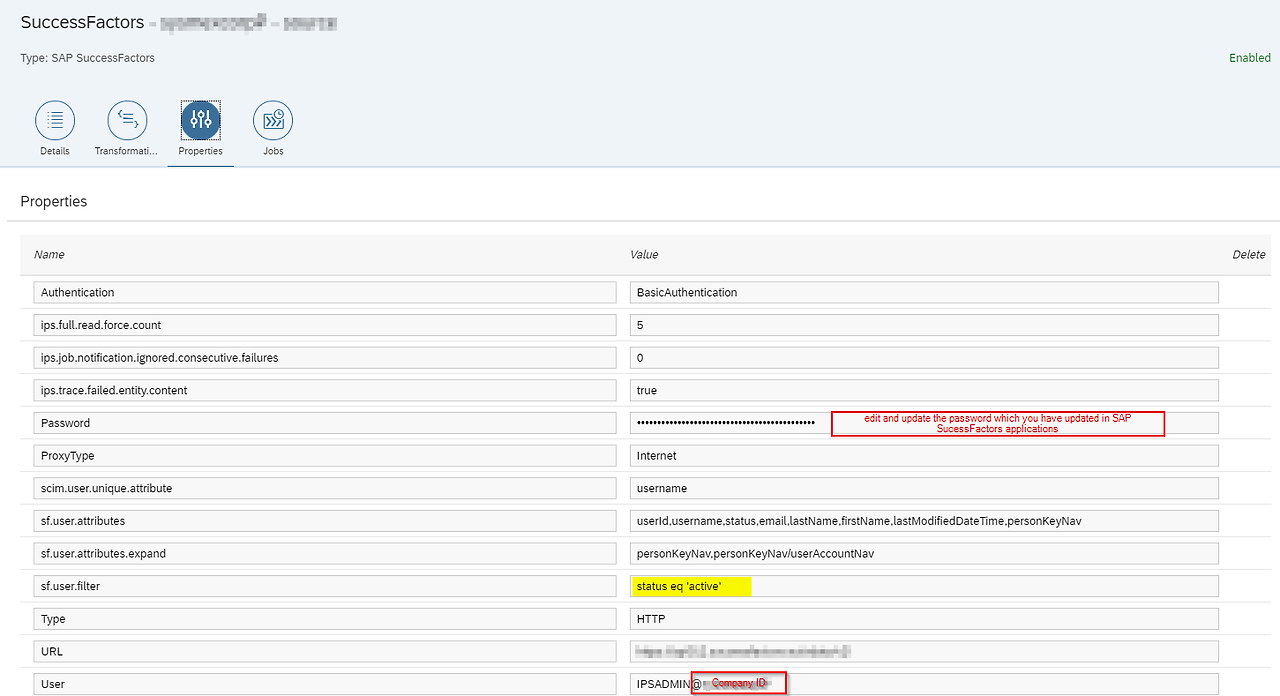Open the Jobs icon

tap(273, 122)
